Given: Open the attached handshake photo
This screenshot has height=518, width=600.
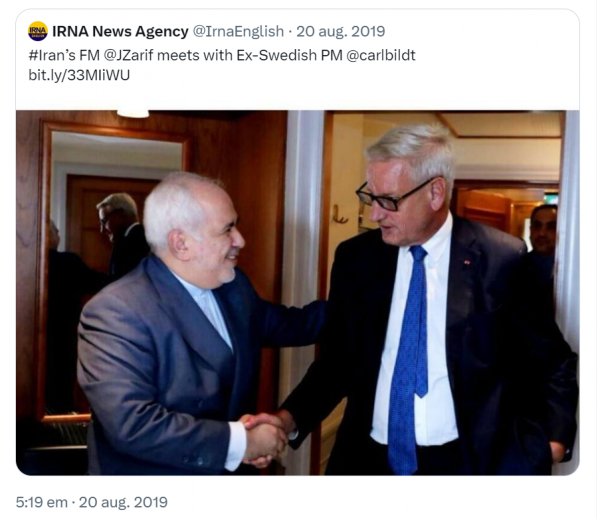Looking at the screenshot, I should click(297, 293).
